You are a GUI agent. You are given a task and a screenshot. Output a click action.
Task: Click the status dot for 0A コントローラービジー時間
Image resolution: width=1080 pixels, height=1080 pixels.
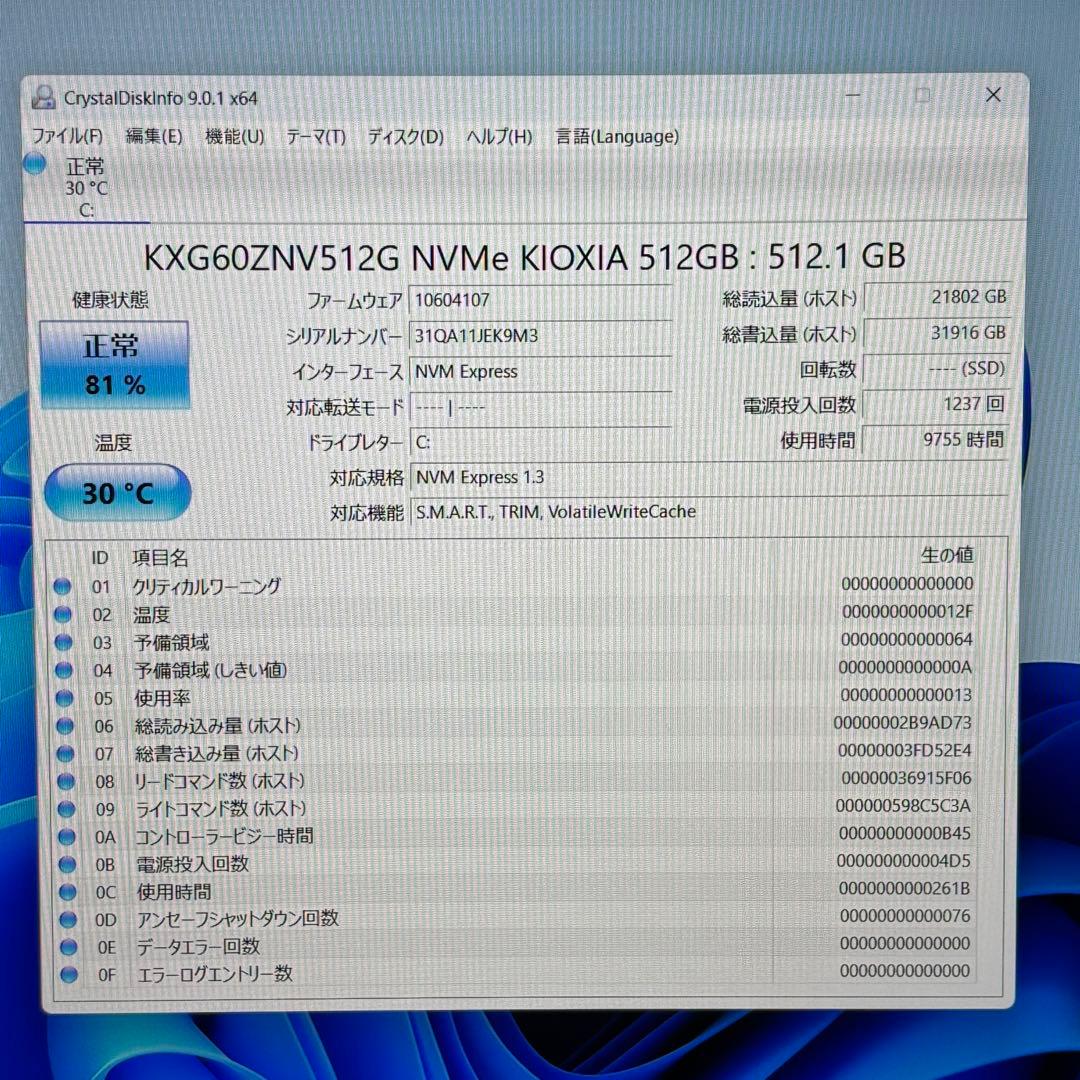coord(67,837)
